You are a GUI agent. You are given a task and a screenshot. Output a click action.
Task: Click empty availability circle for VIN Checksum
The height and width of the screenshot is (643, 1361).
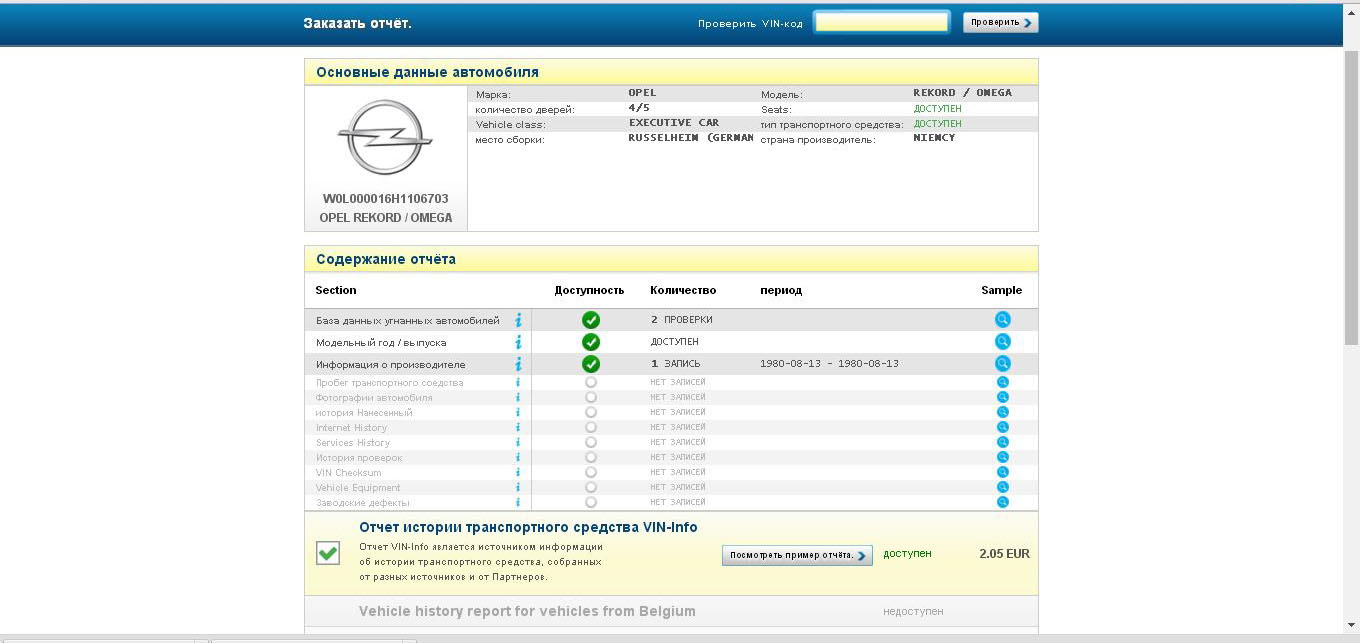pyautogui.click(x=591, y=472)
